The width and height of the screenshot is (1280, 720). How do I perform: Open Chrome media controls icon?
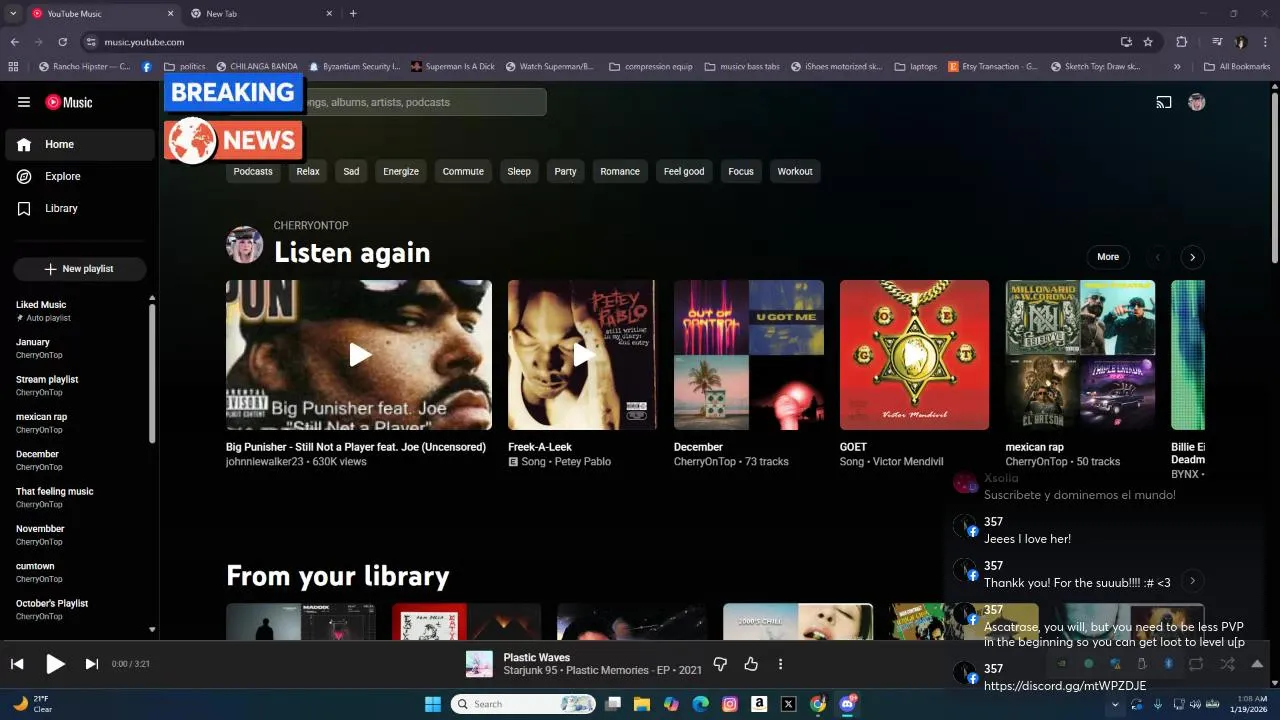(1217, 42)
